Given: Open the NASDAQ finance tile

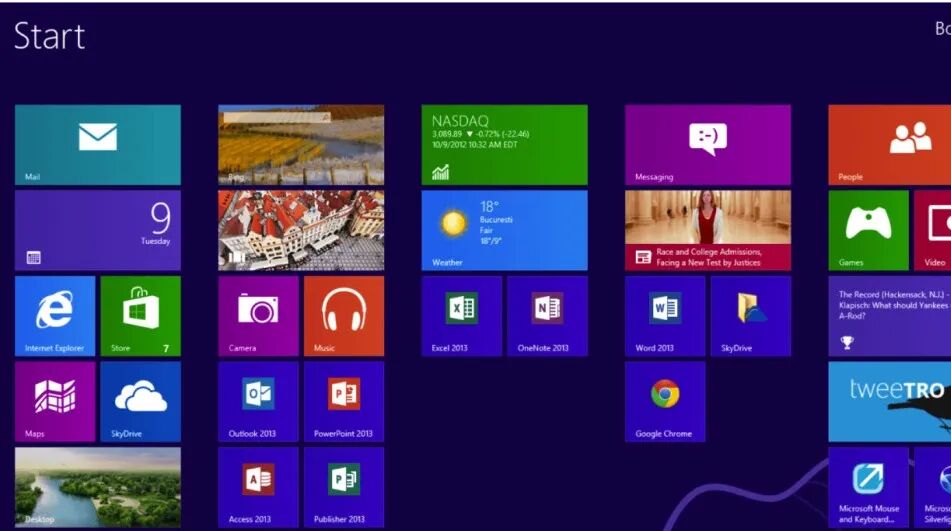Looking at the screenshot, I should click(505, 145).
